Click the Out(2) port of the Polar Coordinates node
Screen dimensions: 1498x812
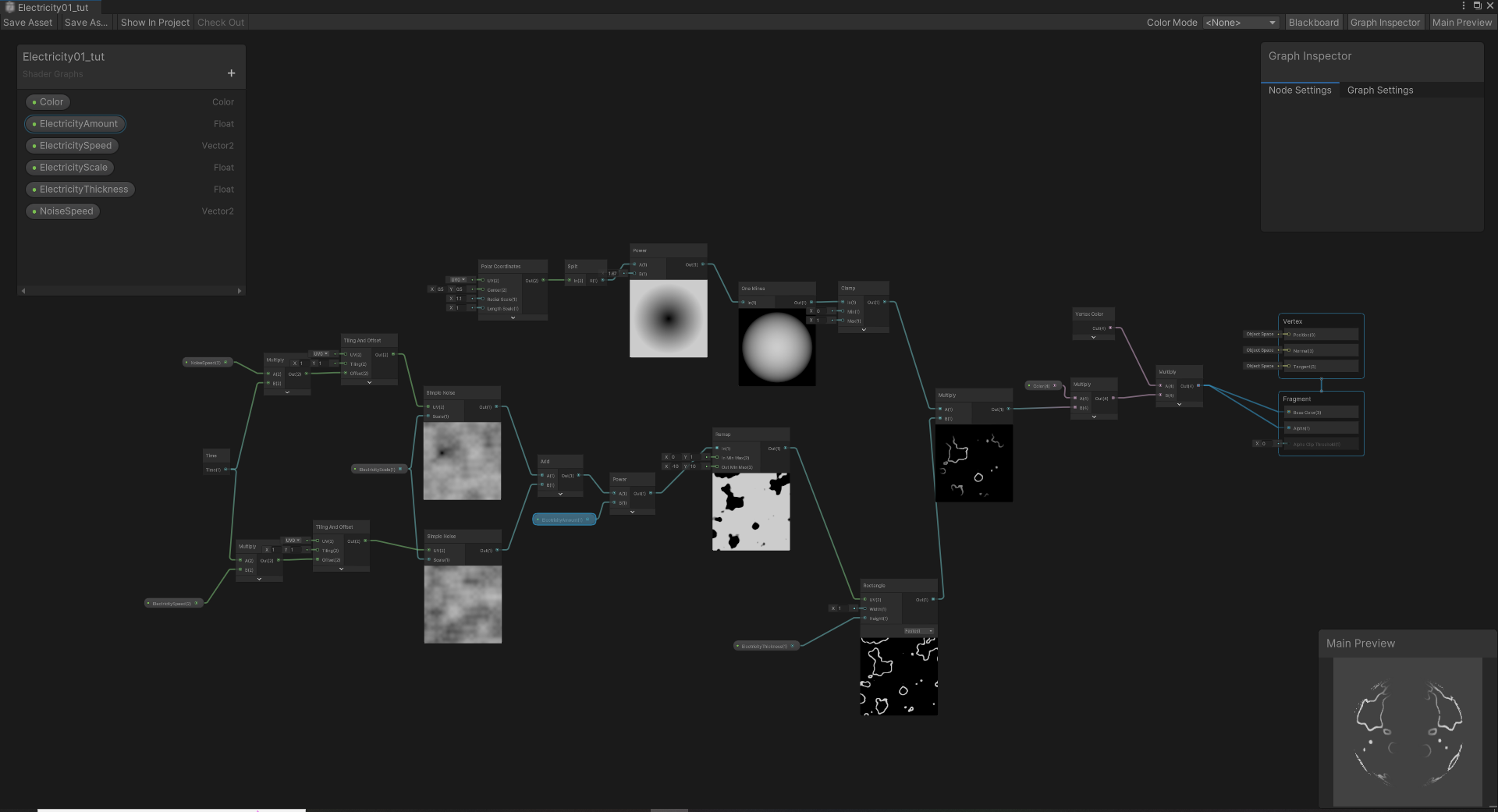click(x=542, y=280)
